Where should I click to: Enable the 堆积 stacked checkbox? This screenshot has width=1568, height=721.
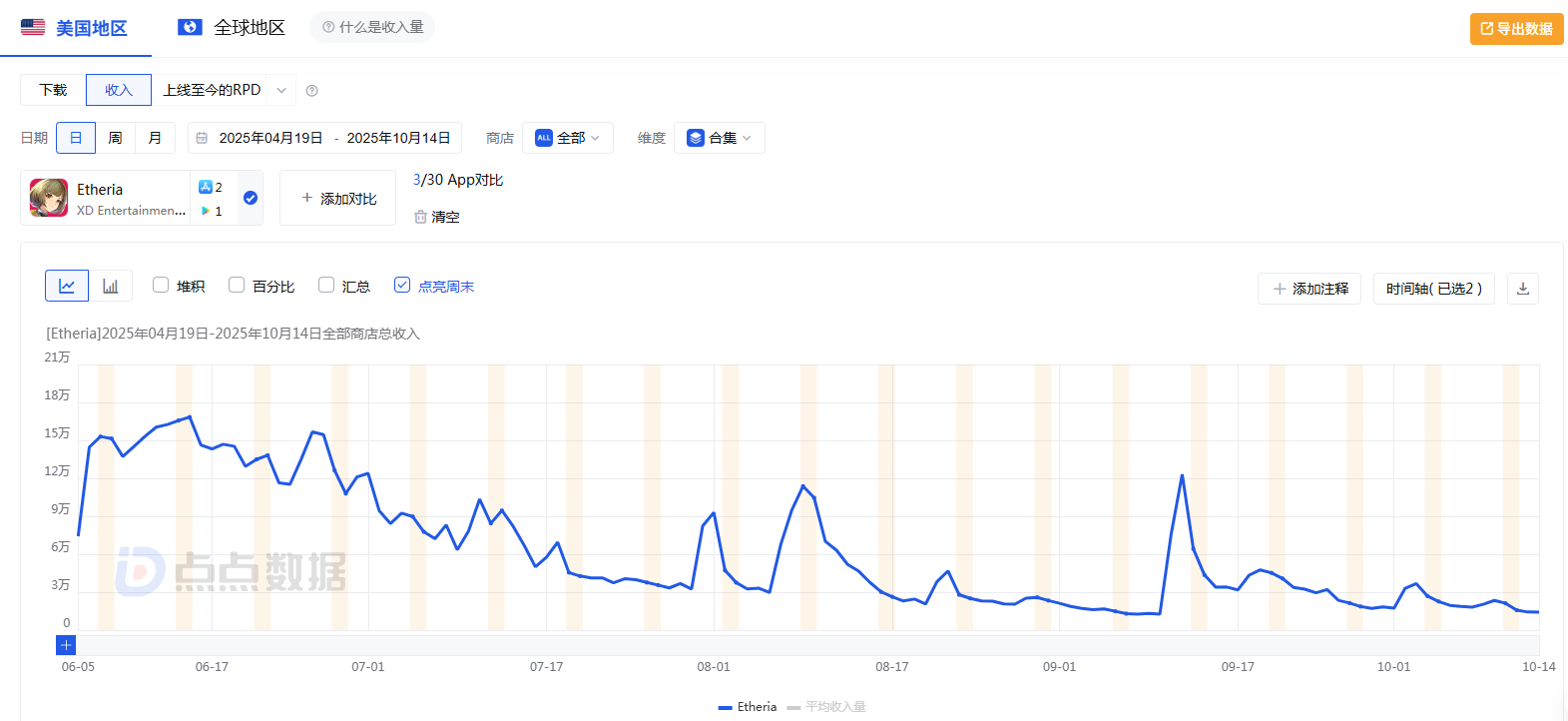tap(161, 285)
